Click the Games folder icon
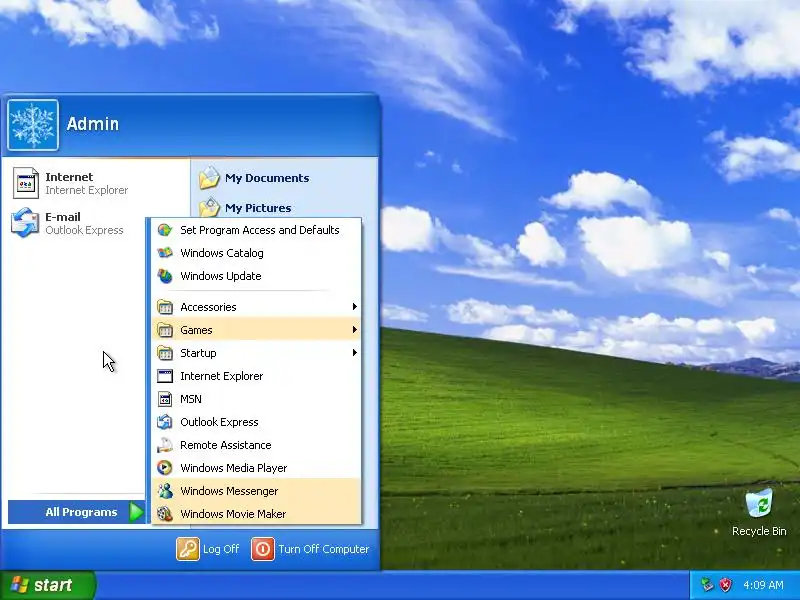Screen dimensions: 800x600 pyautogui.click(x=164, y=330)
